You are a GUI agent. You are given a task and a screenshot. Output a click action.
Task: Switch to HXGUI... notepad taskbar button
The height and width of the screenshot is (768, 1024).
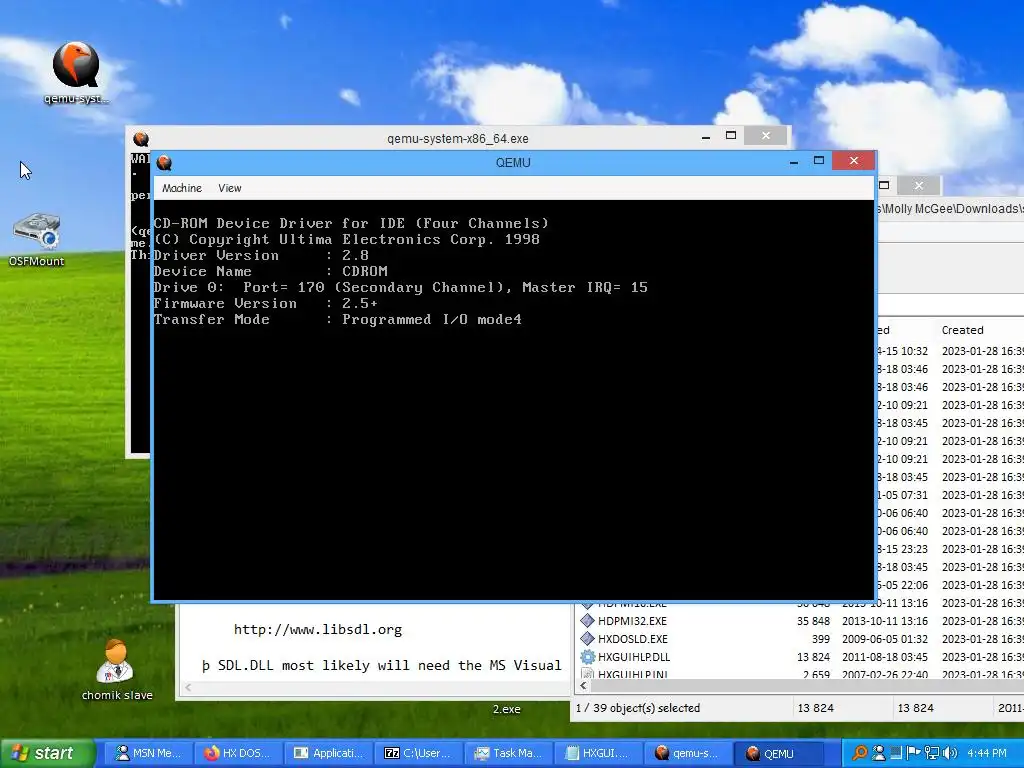click(x=599, y=753)
